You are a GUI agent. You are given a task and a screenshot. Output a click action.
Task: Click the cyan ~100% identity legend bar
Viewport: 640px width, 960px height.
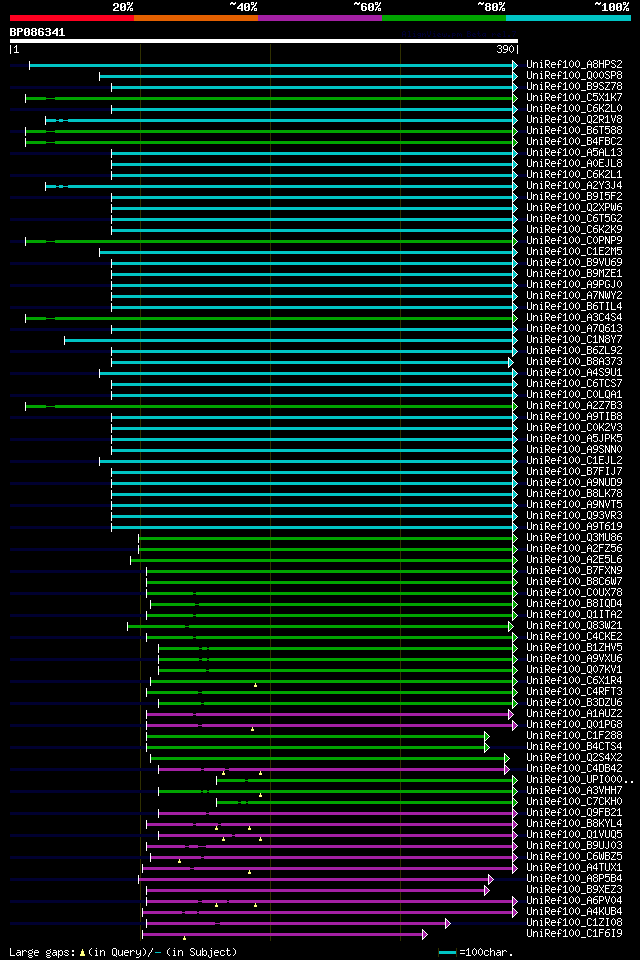(x=568, y=18)
